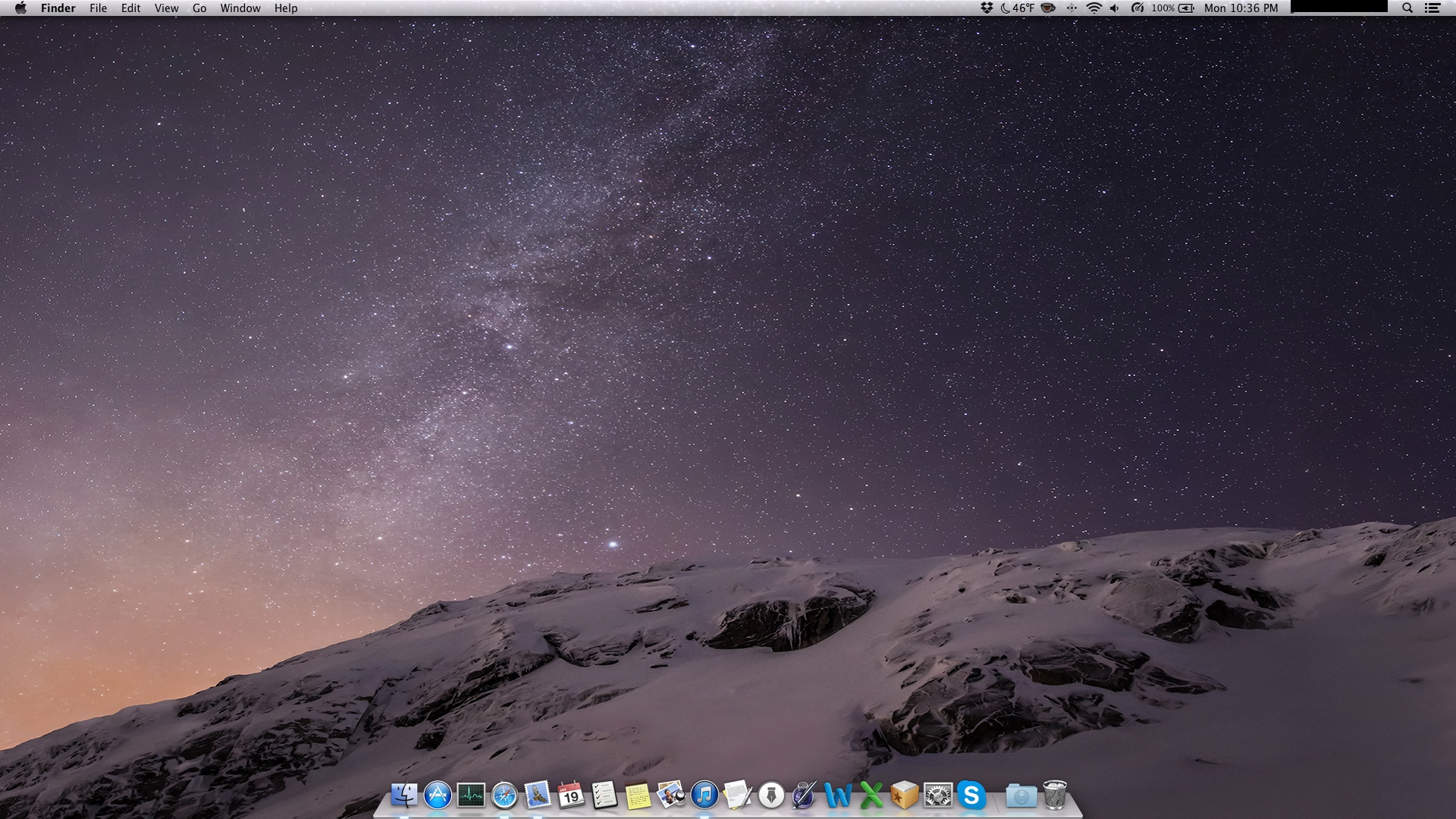Show Notification Center list icon
The height and width of the screenshot is (819, 1456).
pyautogui.click(x=1432, y=8)
